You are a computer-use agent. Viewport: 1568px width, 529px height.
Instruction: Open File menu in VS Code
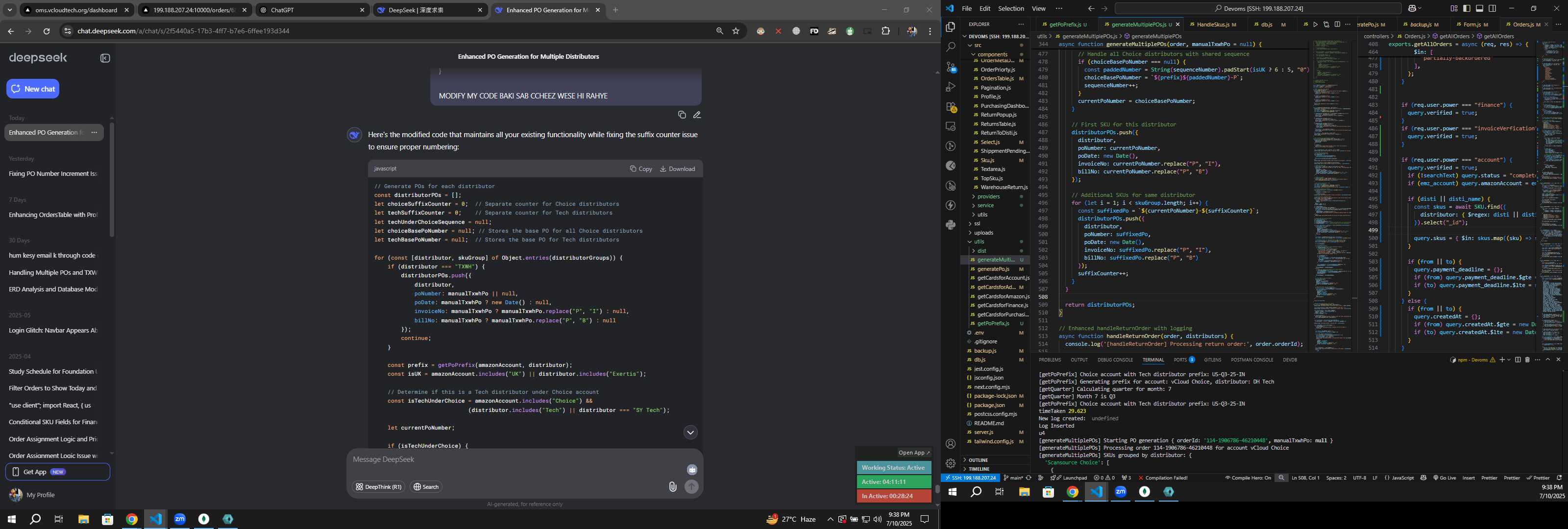tap(967, 8)
